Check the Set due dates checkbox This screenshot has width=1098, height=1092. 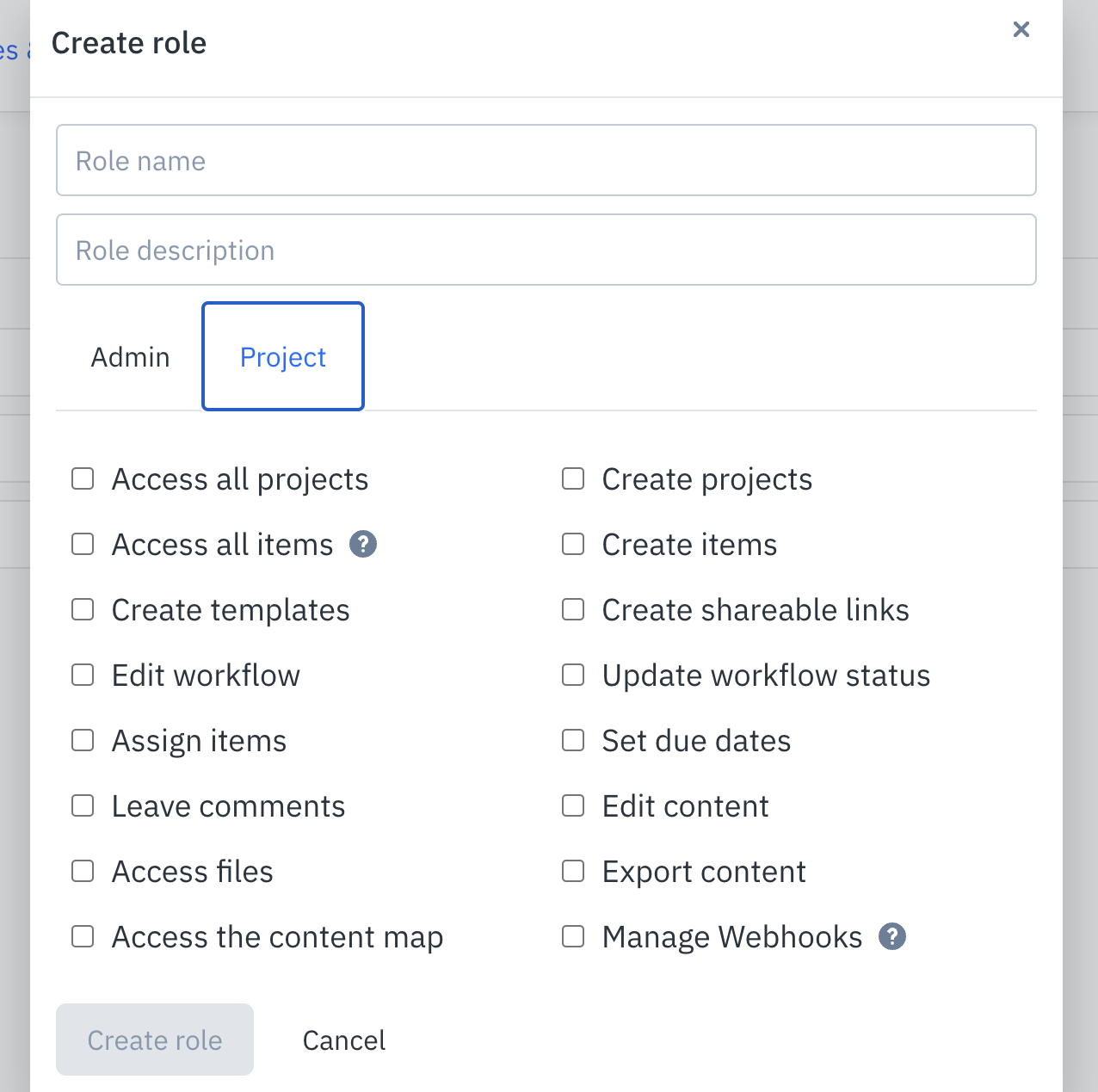(573, 740)
